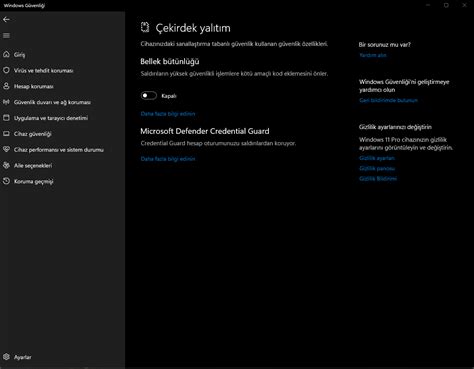Click the heart icon for Cihaz performansı
The image size is (474, 369).
[x=6, y=150]
